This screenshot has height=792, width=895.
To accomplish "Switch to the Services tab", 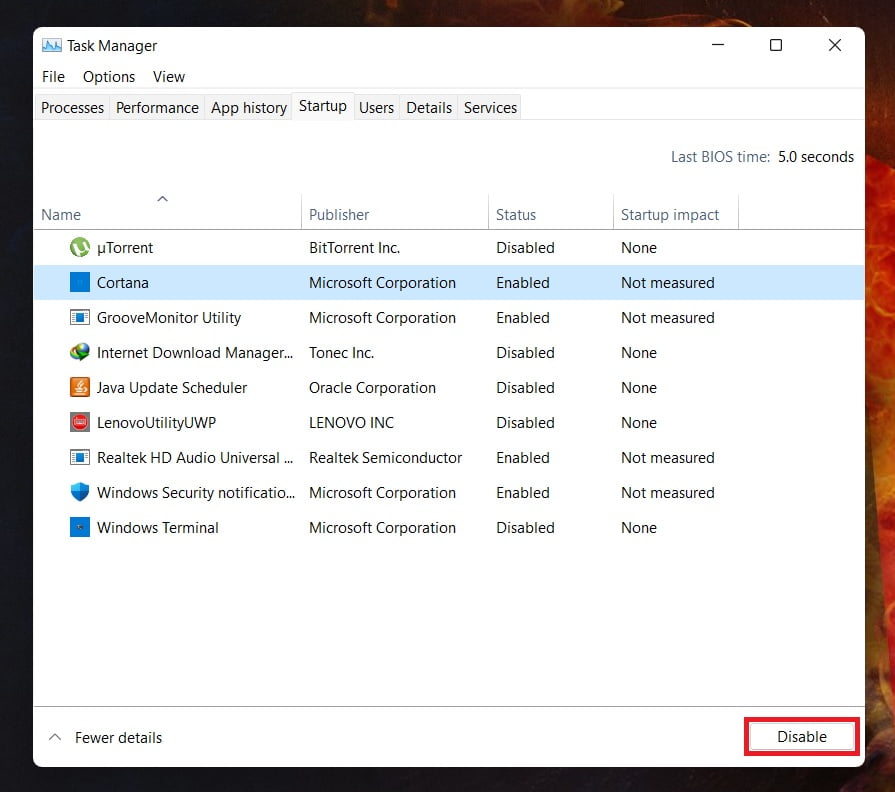I will pos(490,108).
